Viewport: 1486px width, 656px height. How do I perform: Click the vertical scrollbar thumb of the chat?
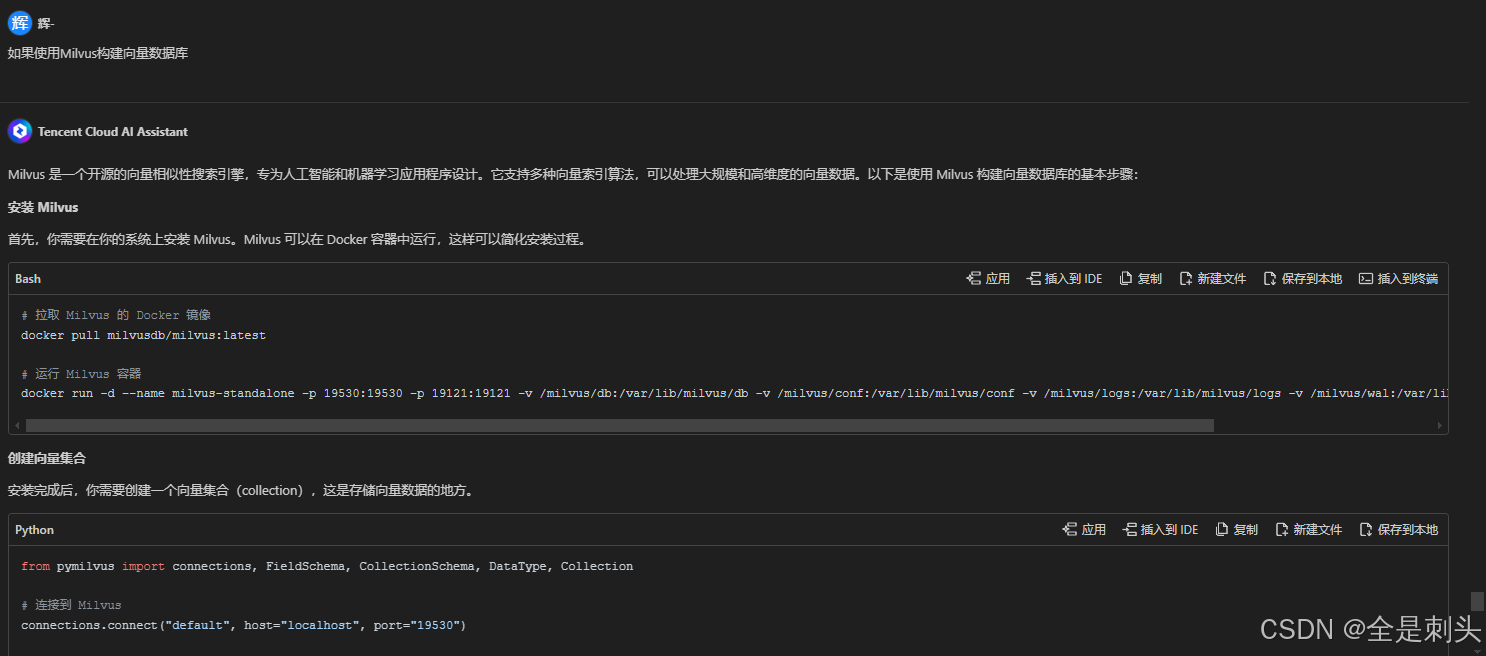1477,601
